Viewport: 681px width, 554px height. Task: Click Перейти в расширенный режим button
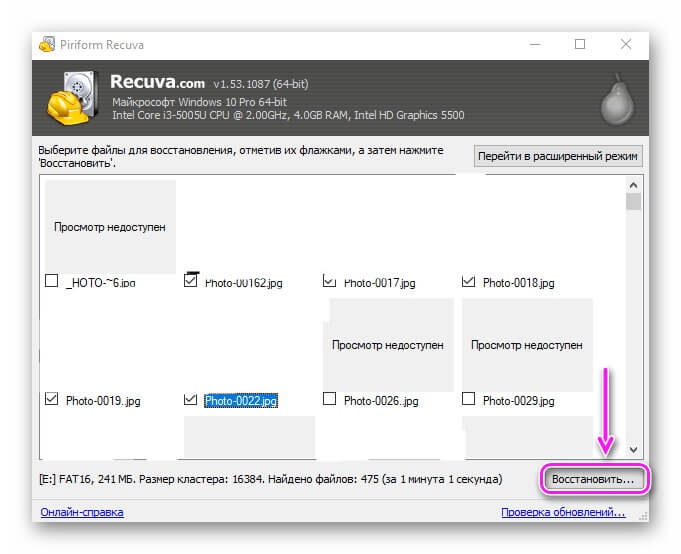coord(558,156)
